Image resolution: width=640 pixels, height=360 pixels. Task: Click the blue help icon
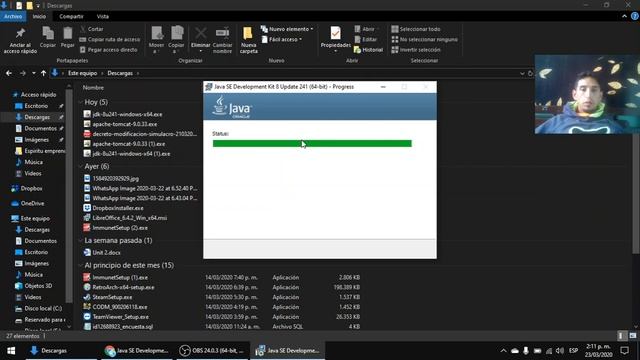click(635, 16)
